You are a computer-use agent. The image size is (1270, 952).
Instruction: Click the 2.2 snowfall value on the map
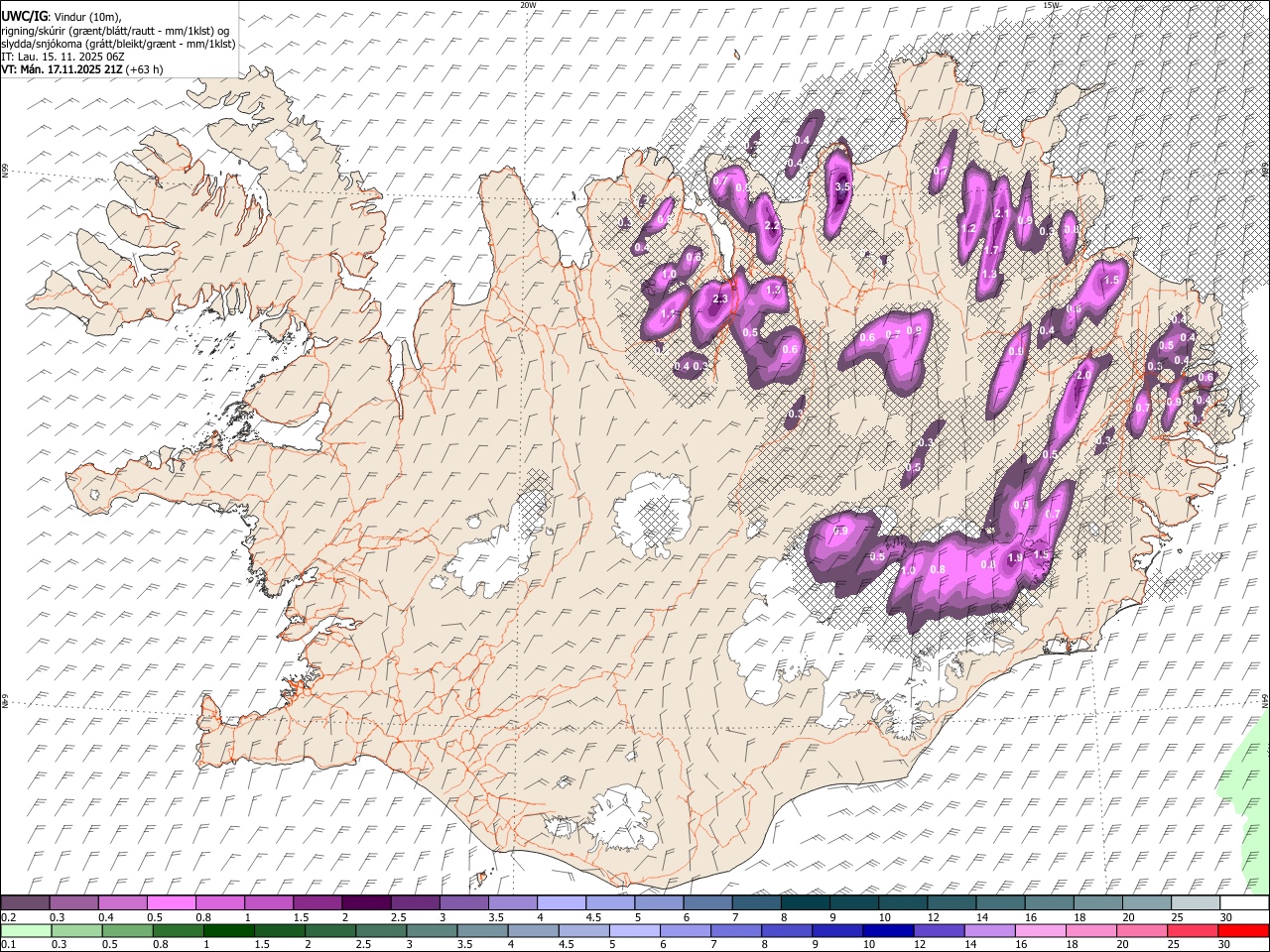pos(773,226)
